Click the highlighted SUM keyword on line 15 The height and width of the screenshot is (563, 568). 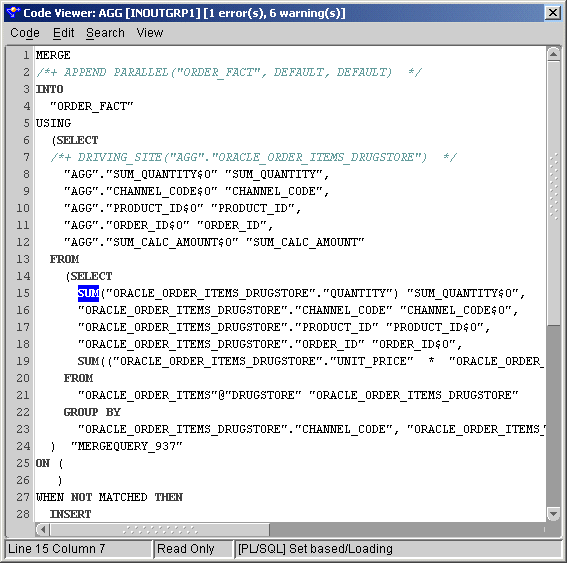88,293
